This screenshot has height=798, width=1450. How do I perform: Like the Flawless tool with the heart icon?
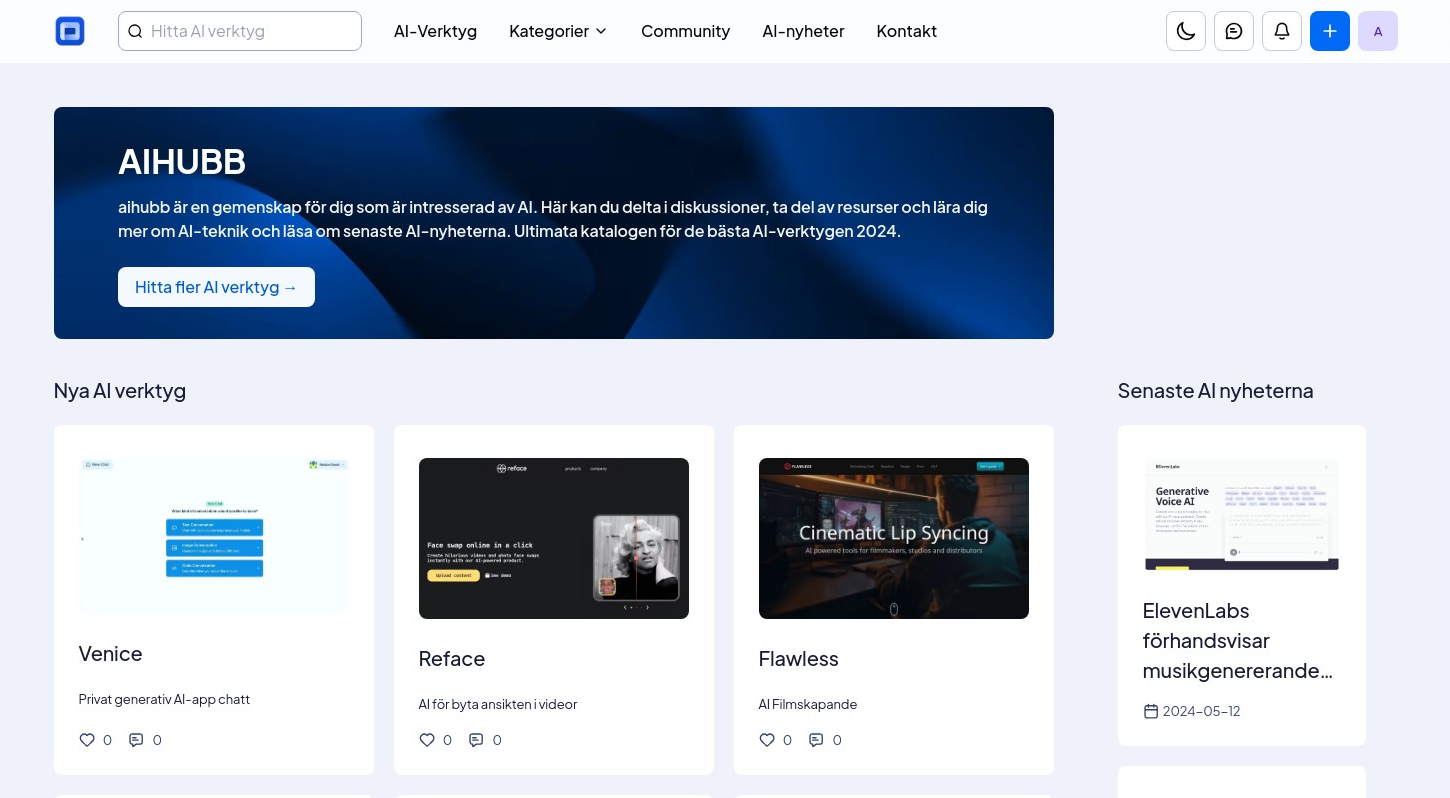(x=767, y=740)
